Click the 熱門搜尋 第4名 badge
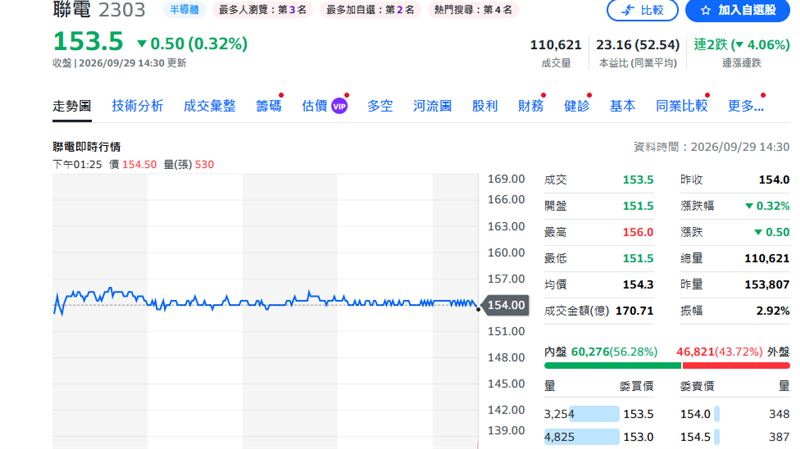Viewport: 800px width, 449px height. pos(473,10)
